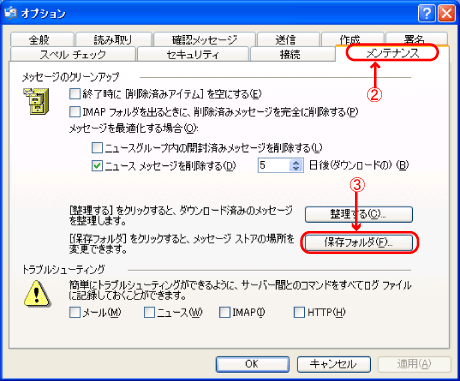Switch to the 署名 tab
460x381 pixels.
(x=416, y=40)
